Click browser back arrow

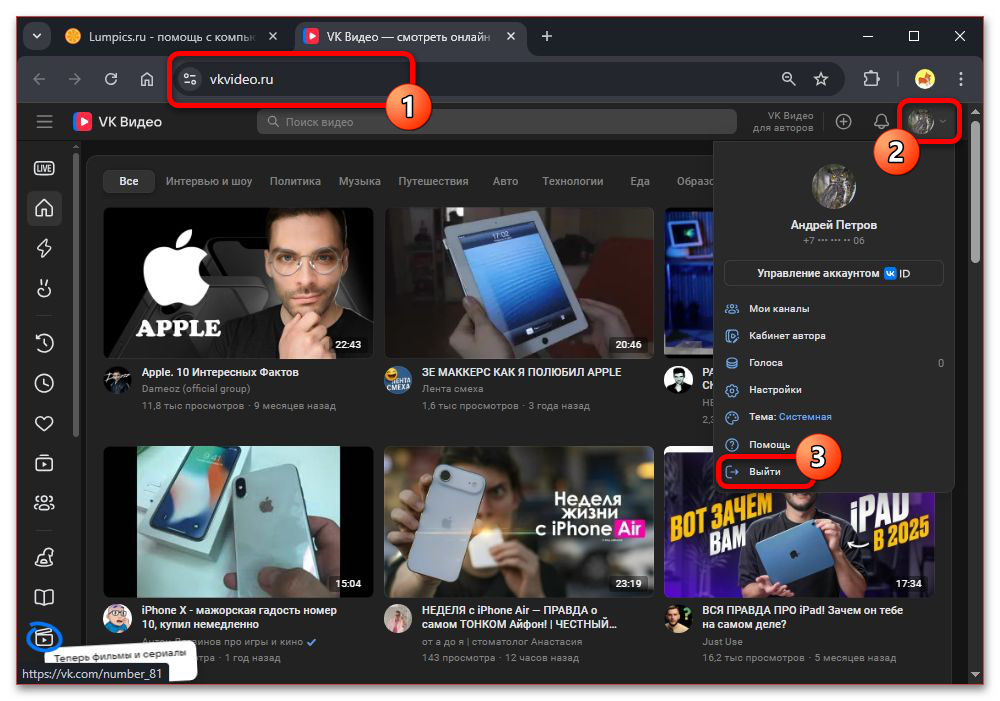tap(40, 79)
